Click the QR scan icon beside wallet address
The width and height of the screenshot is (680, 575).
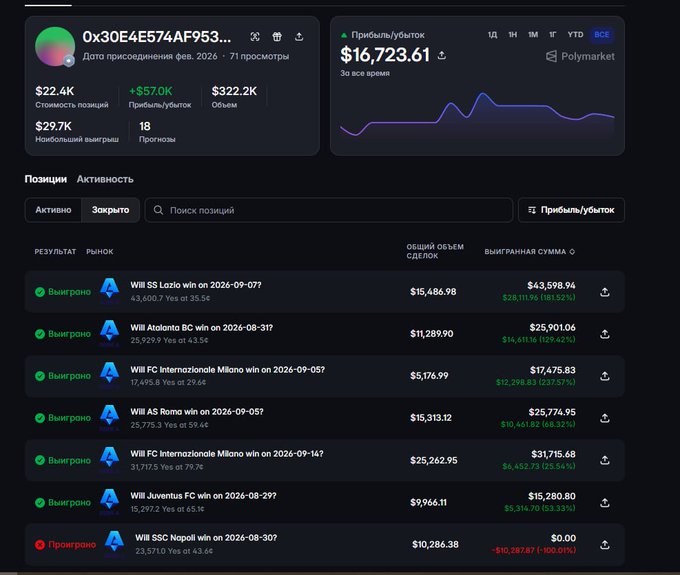(255, 37)
